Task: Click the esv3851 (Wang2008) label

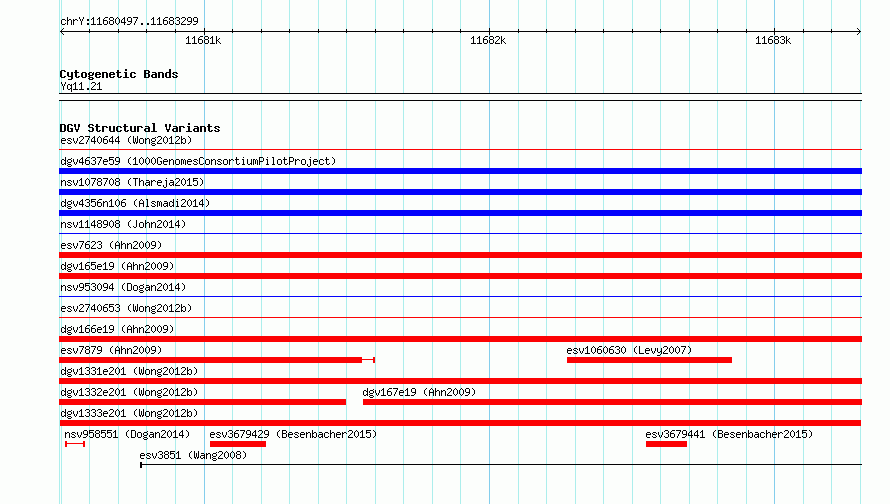Action: tap(194, 455)
